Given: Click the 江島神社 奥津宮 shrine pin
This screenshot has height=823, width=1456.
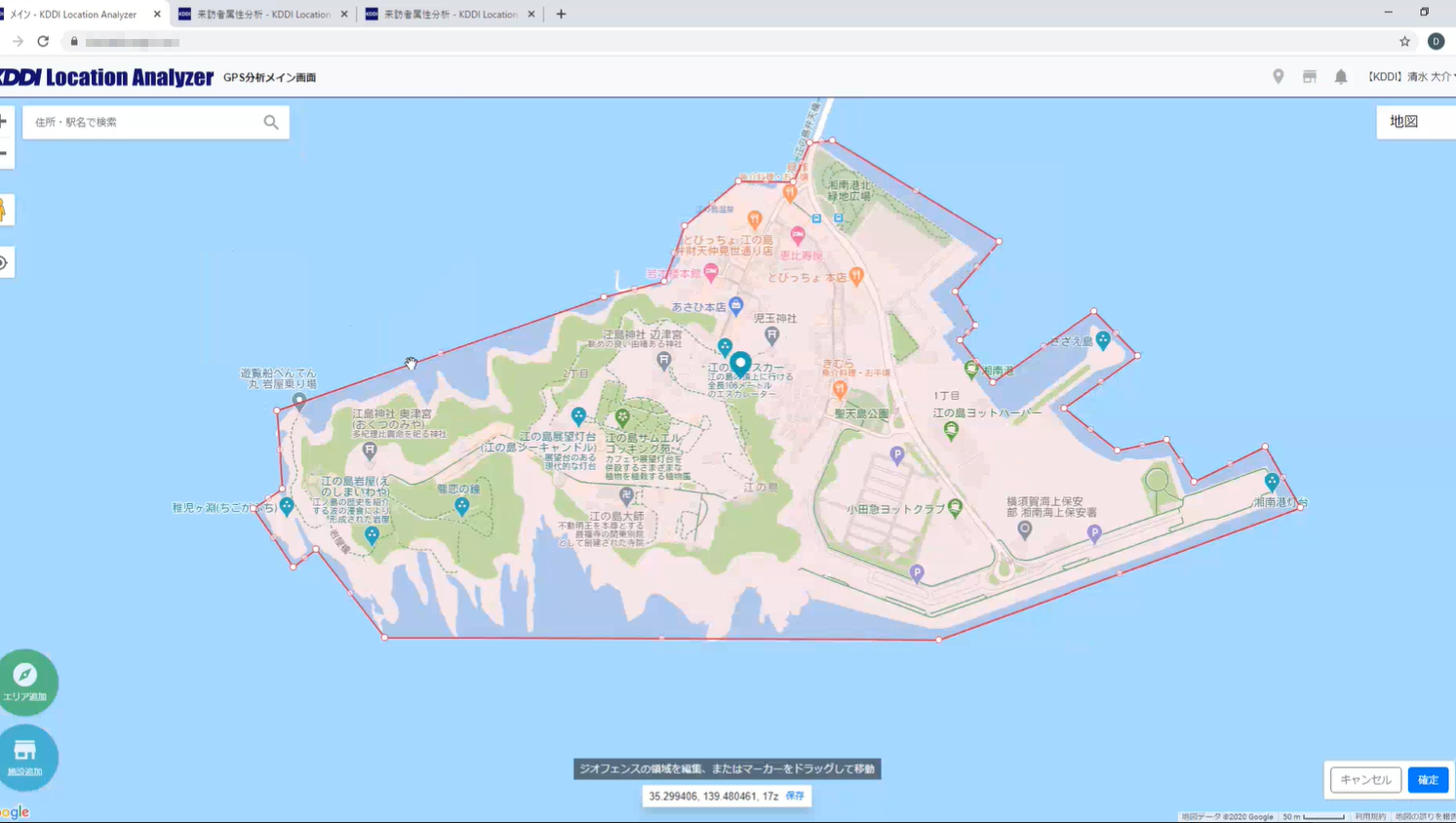Looking at the screenshot, I should 370,451.
